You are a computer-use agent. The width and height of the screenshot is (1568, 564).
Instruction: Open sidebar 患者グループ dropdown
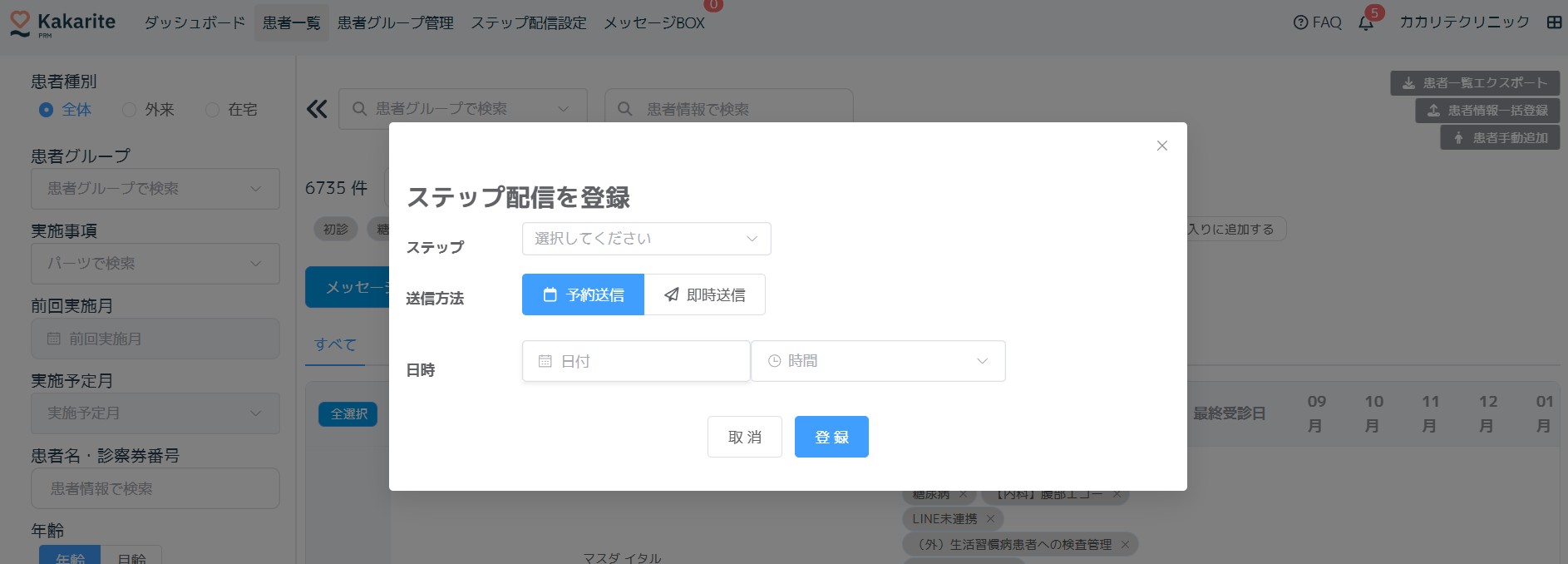155,189
